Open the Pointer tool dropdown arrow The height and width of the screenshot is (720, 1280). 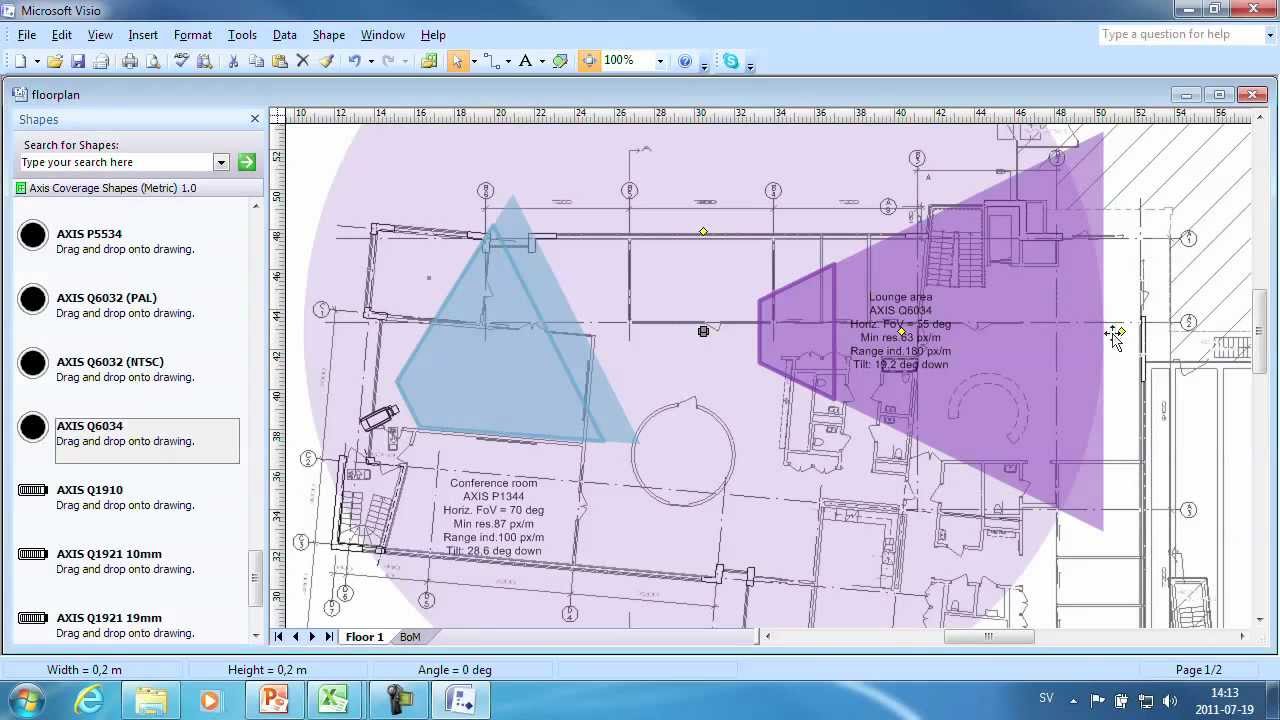[x=474, y=61]
